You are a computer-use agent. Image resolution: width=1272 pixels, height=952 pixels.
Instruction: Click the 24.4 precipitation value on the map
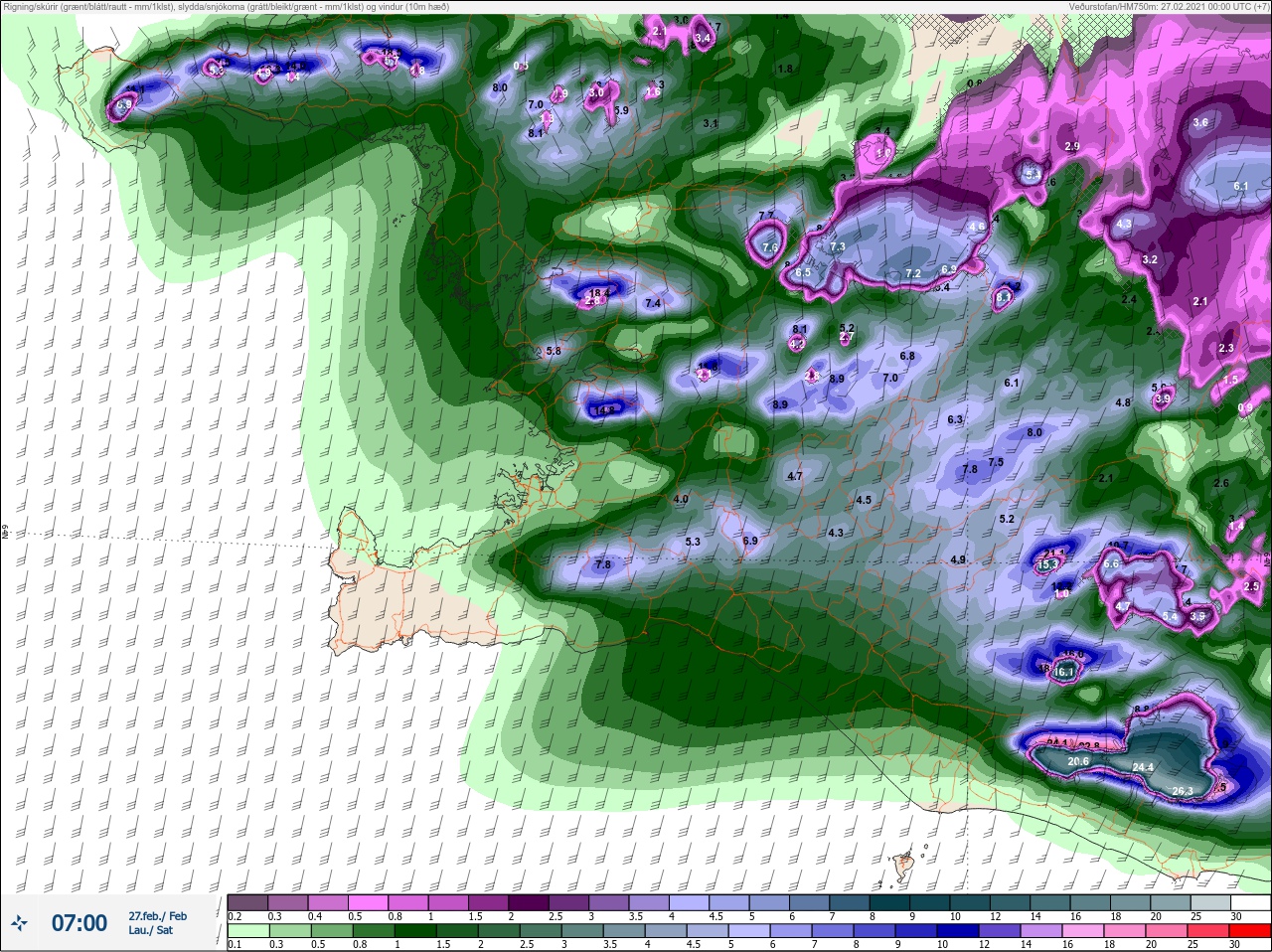[x=1143, y=767]
